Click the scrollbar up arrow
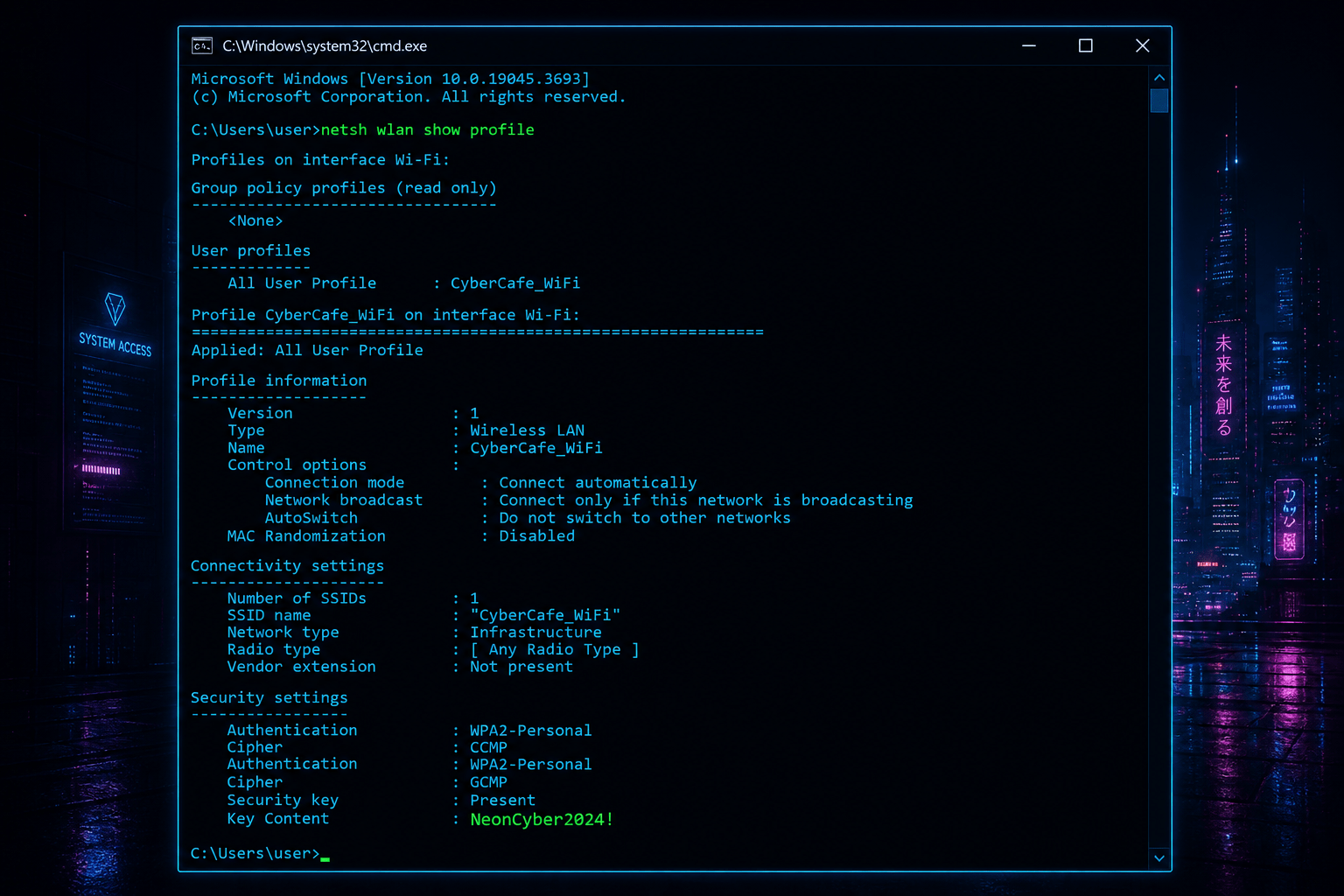 click(1159, 78)
